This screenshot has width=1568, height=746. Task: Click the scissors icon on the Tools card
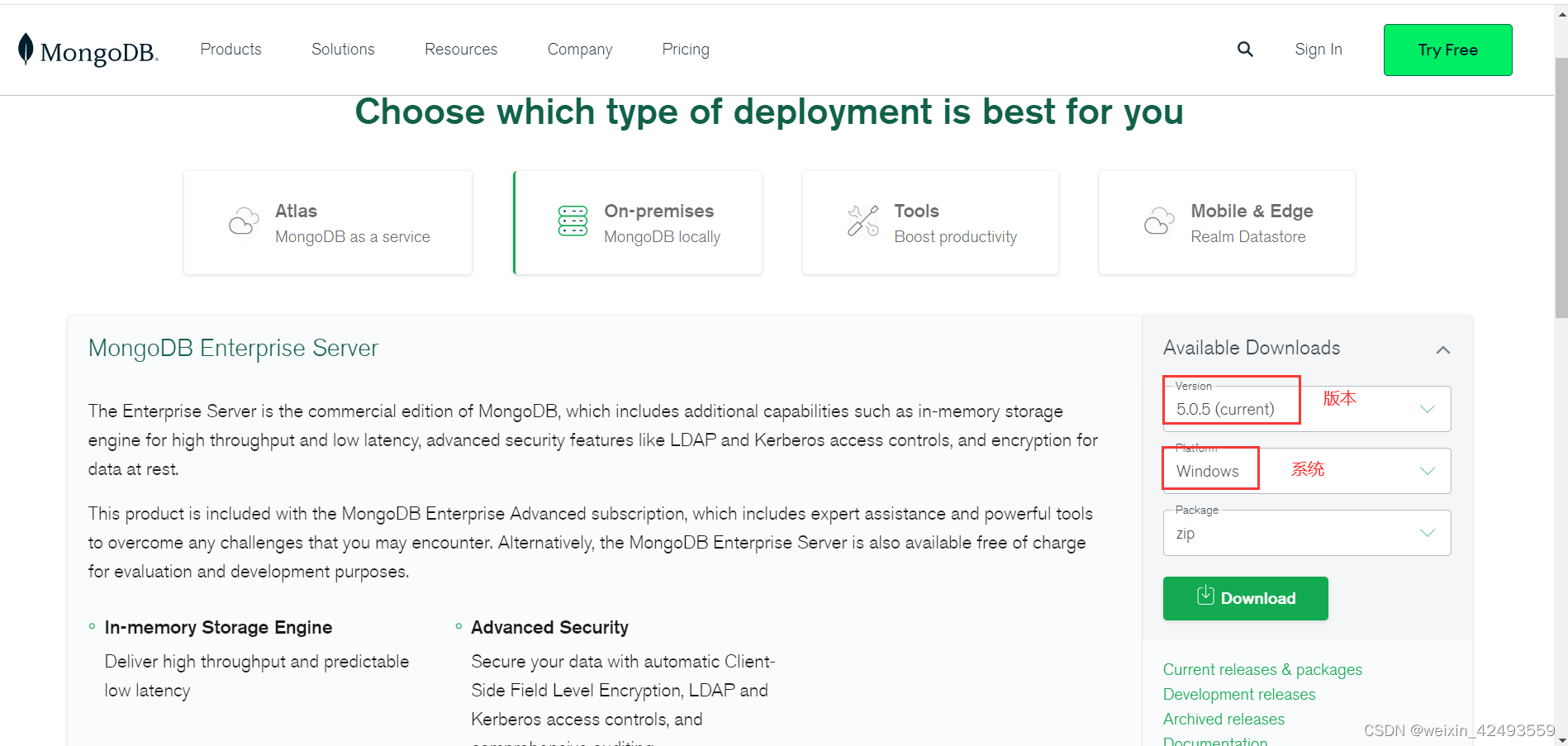click(863, 221)
